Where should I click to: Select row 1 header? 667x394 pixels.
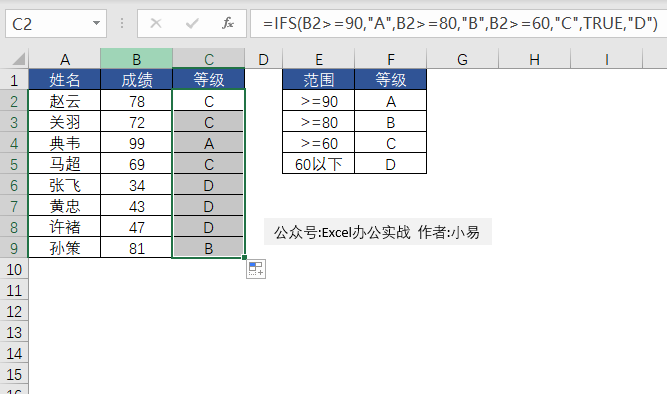tap(14, 80)
